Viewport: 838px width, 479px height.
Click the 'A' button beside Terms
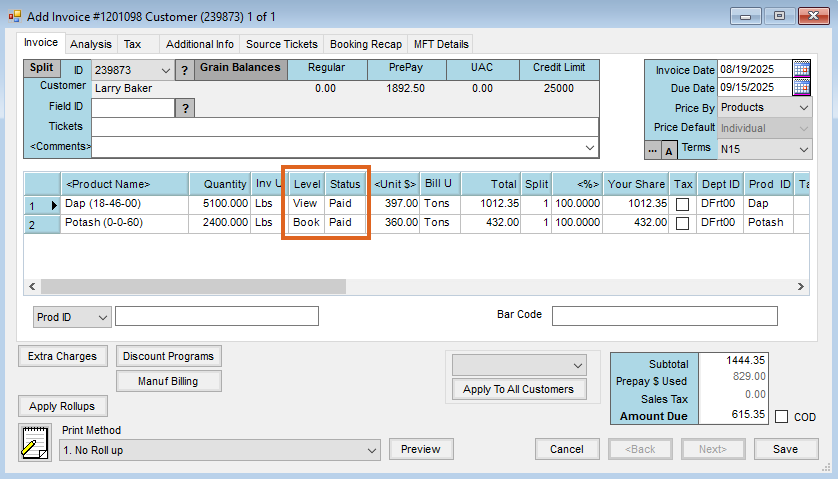669,150
